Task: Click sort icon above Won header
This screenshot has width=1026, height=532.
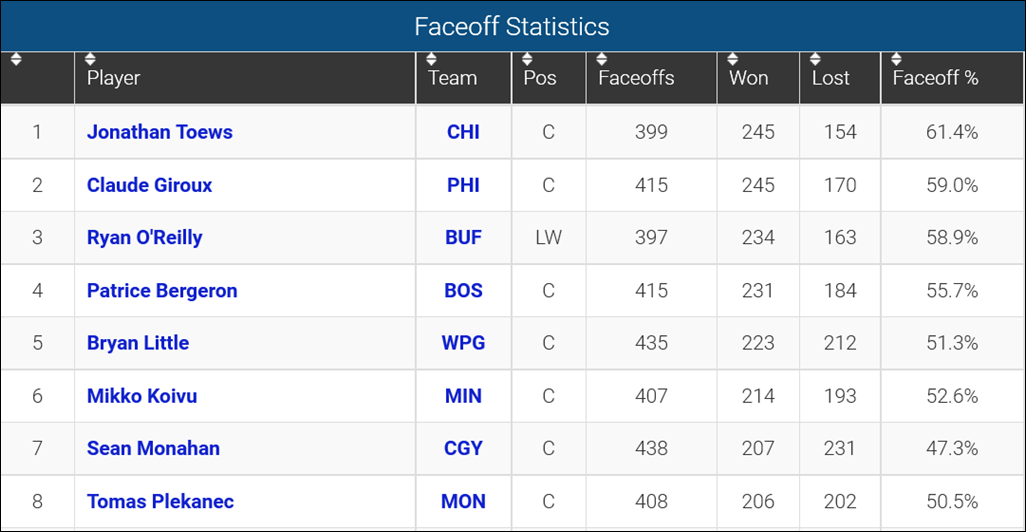Action: [x=733, y=59]
